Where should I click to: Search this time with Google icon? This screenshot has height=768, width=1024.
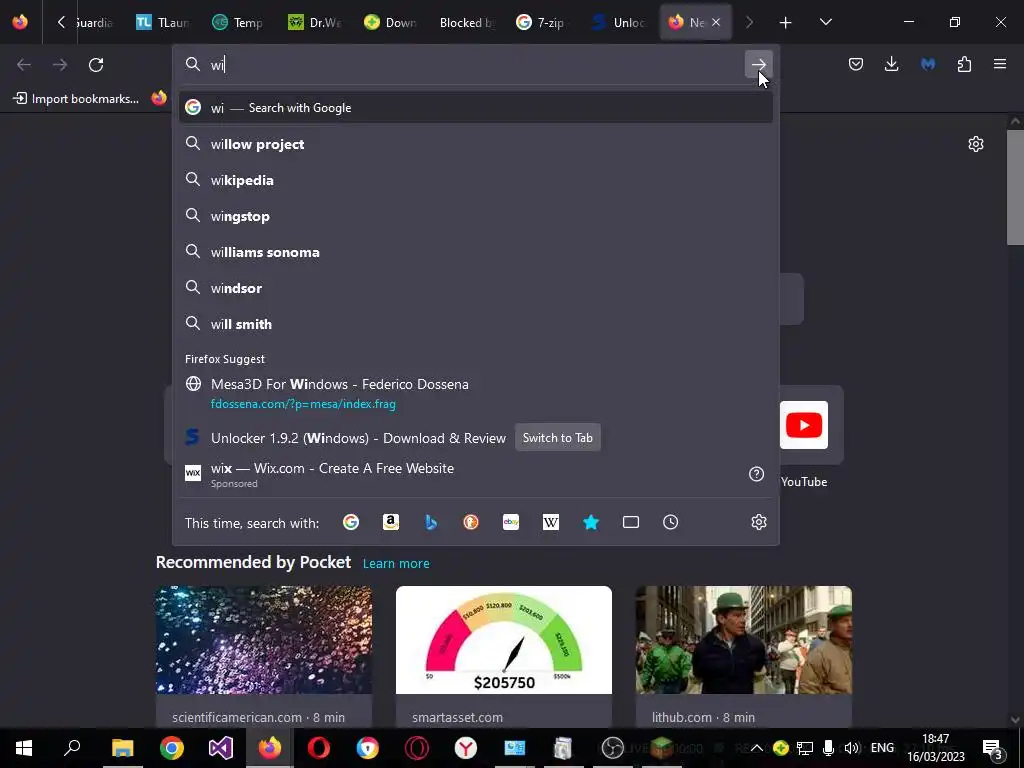pyautogui.click(x=351, y=522)
